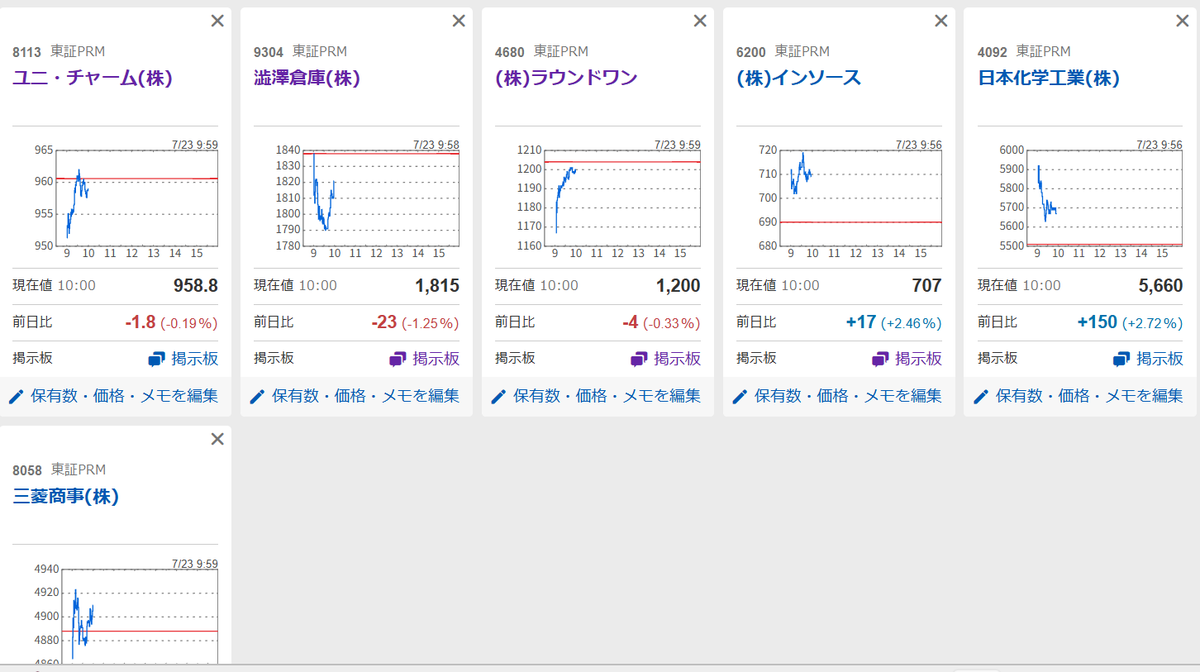The width and height of the screenshot is (1200, 672).
Task: Select the change value -1.8 (-0.19%)
Action: coord(171,323)
